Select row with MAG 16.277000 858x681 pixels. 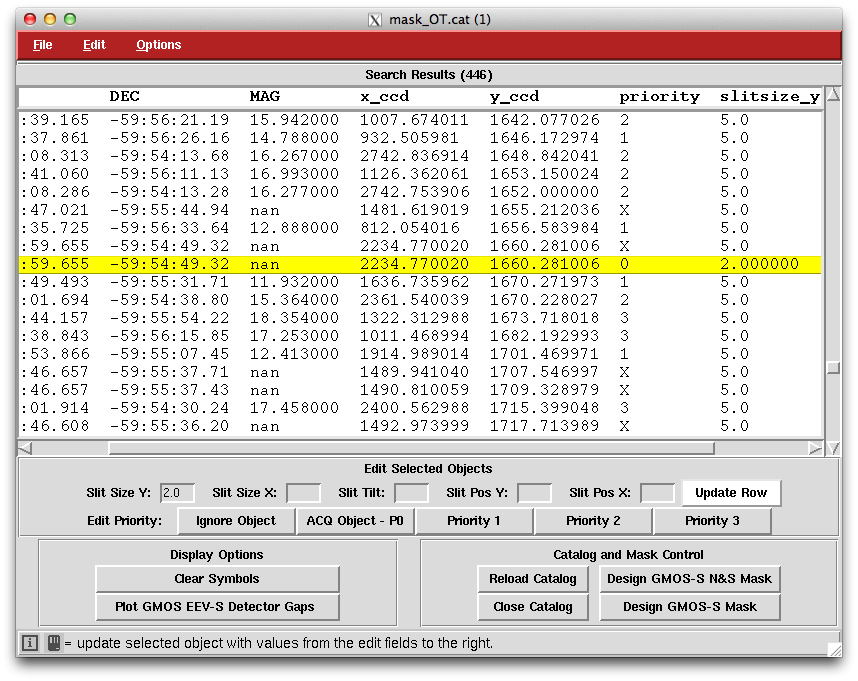[420, 192]
